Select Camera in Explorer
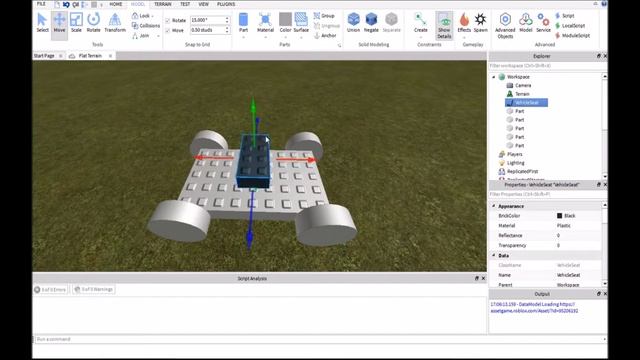This screenshot has width=640, height=360. [x=523, y=85]
